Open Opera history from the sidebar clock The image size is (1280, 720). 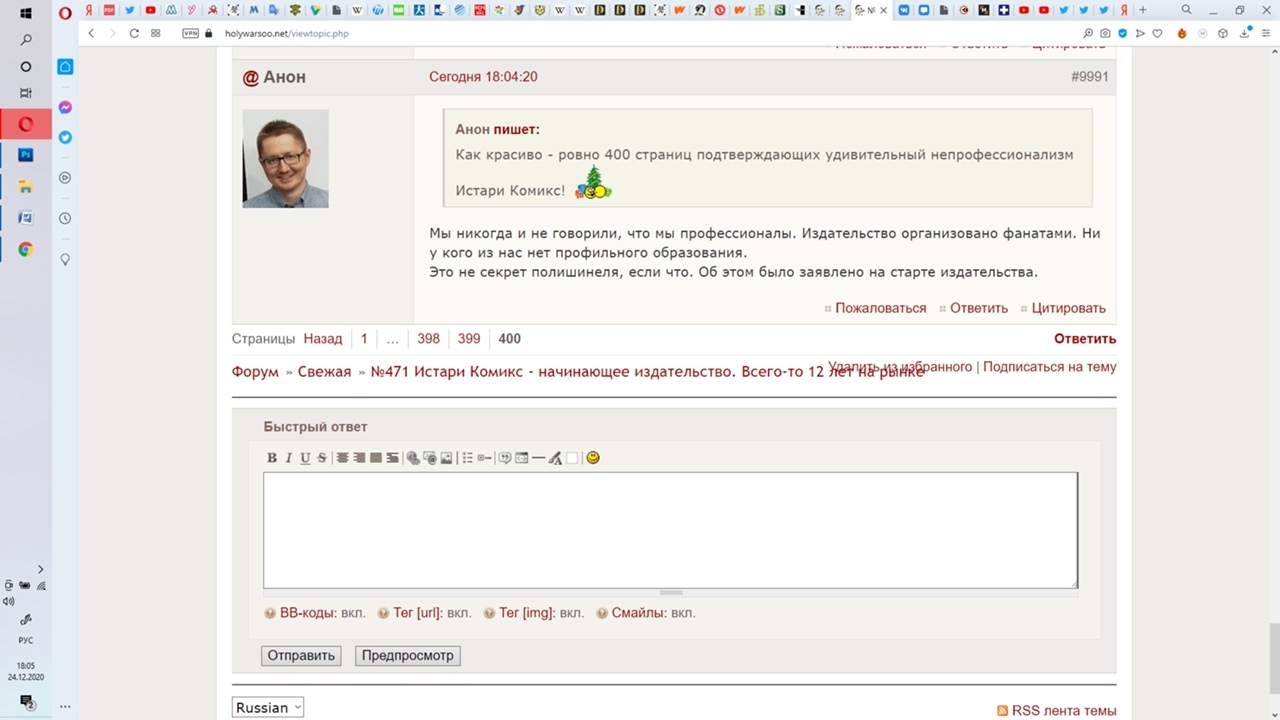(65, 218)
